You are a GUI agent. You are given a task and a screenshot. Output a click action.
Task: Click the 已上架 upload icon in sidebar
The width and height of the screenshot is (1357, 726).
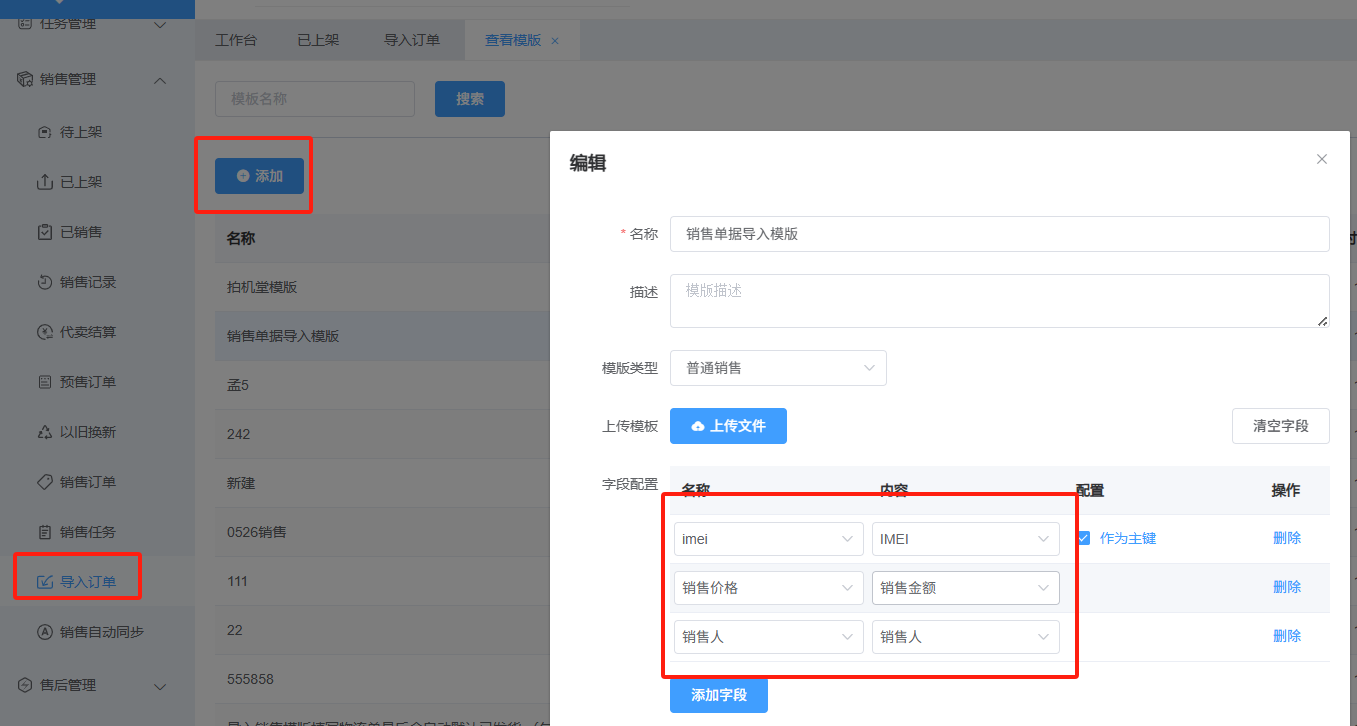coord(44,182)
